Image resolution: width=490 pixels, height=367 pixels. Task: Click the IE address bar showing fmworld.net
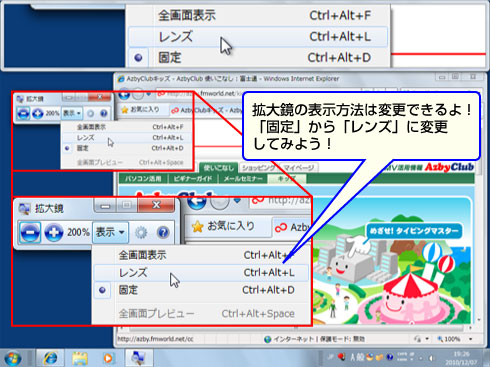coord(200,94)
